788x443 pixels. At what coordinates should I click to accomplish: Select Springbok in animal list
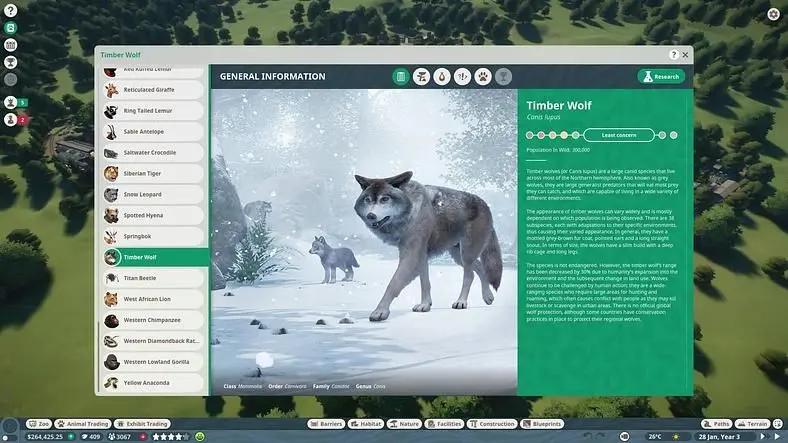pyautogui.click(x=153, y=236)
